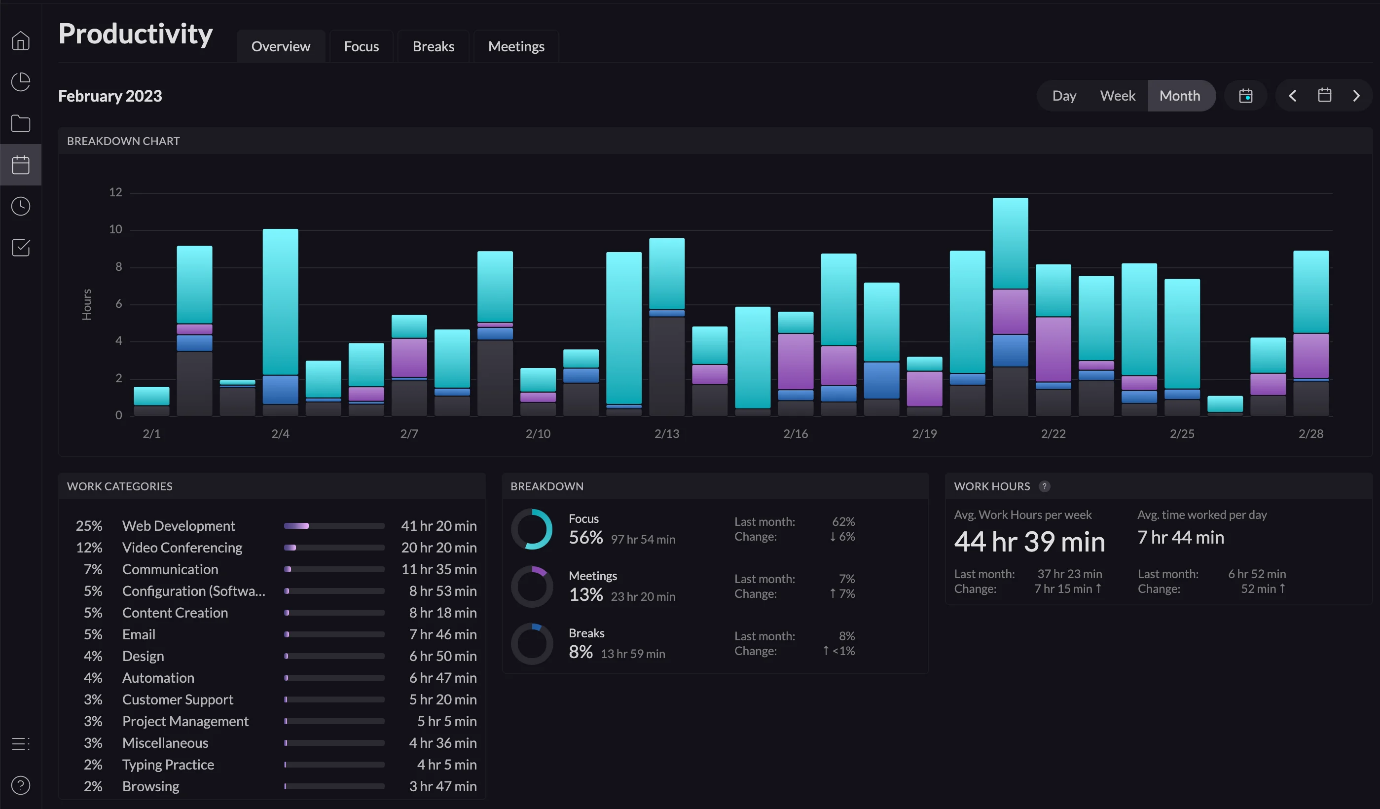Jump to today with the dotted calendar icon
This screenshot has height=809, width=1380.
(x=1245, y=95)
